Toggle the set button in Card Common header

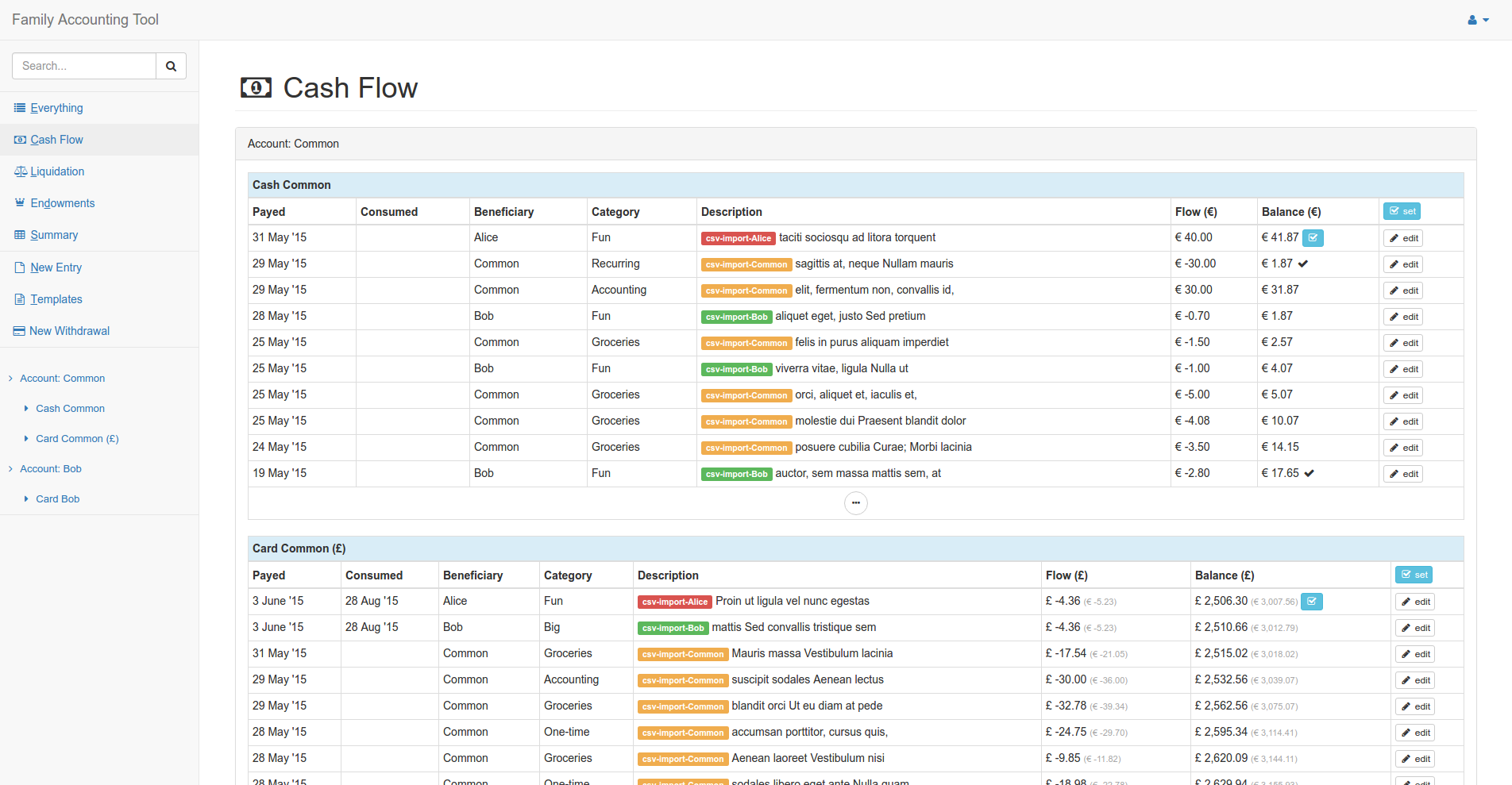1414,575
